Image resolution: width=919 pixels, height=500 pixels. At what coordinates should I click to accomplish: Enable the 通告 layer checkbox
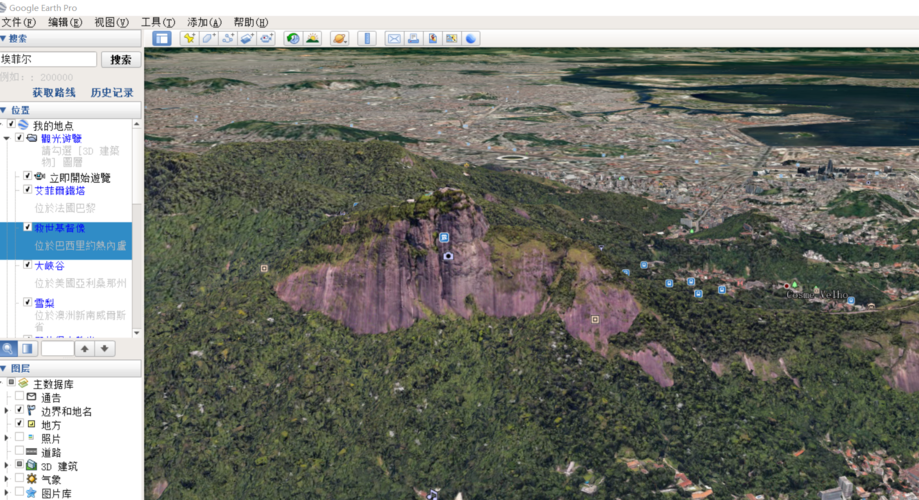[x=19, y=397]
